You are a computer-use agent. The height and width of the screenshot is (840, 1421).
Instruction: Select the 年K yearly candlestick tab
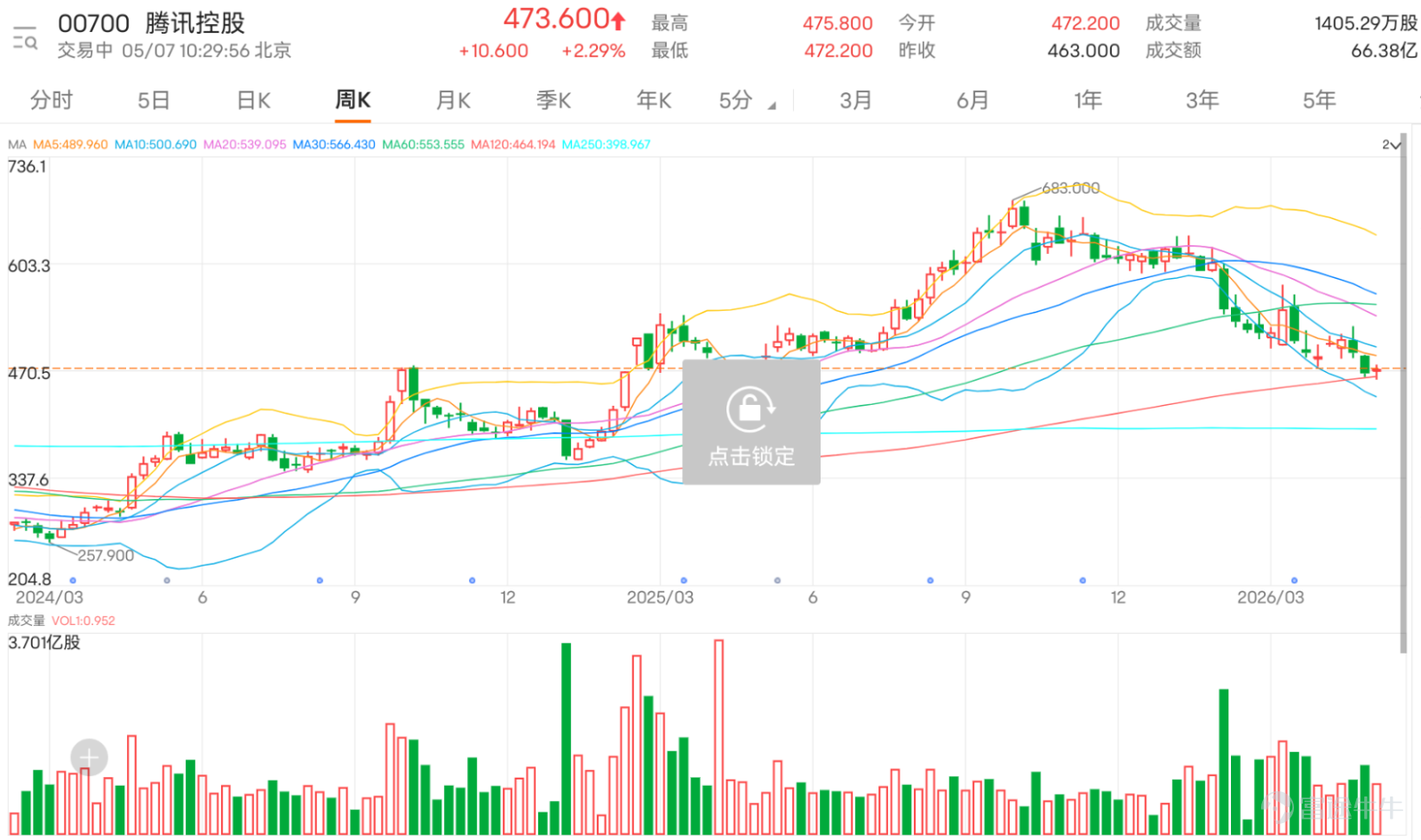pyautogui.click(x=654, y=100)
